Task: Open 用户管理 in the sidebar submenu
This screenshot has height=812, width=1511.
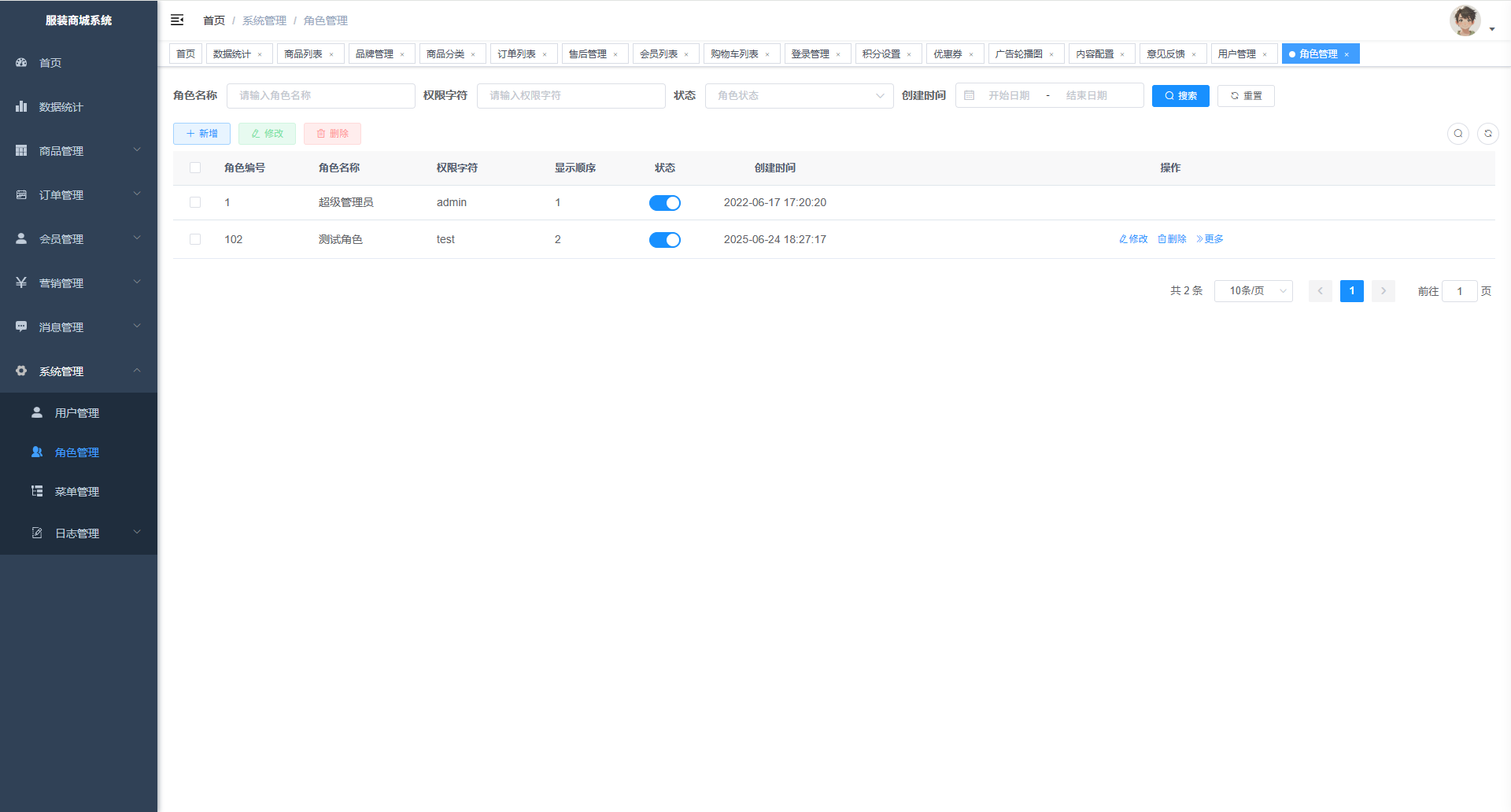Action: pos(77,412)
